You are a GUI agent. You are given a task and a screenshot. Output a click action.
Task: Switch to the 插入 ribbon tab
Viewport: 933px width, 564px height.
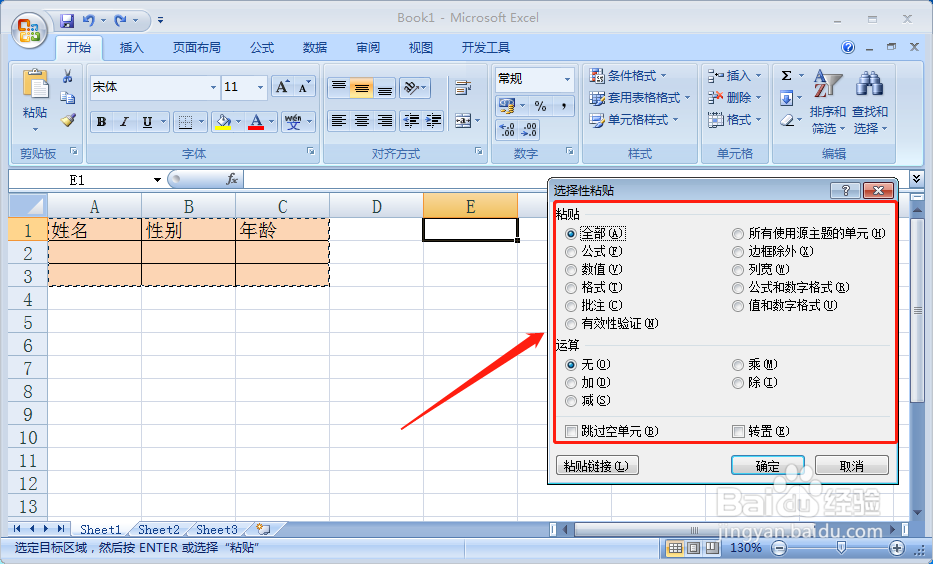tap(132, 48)
